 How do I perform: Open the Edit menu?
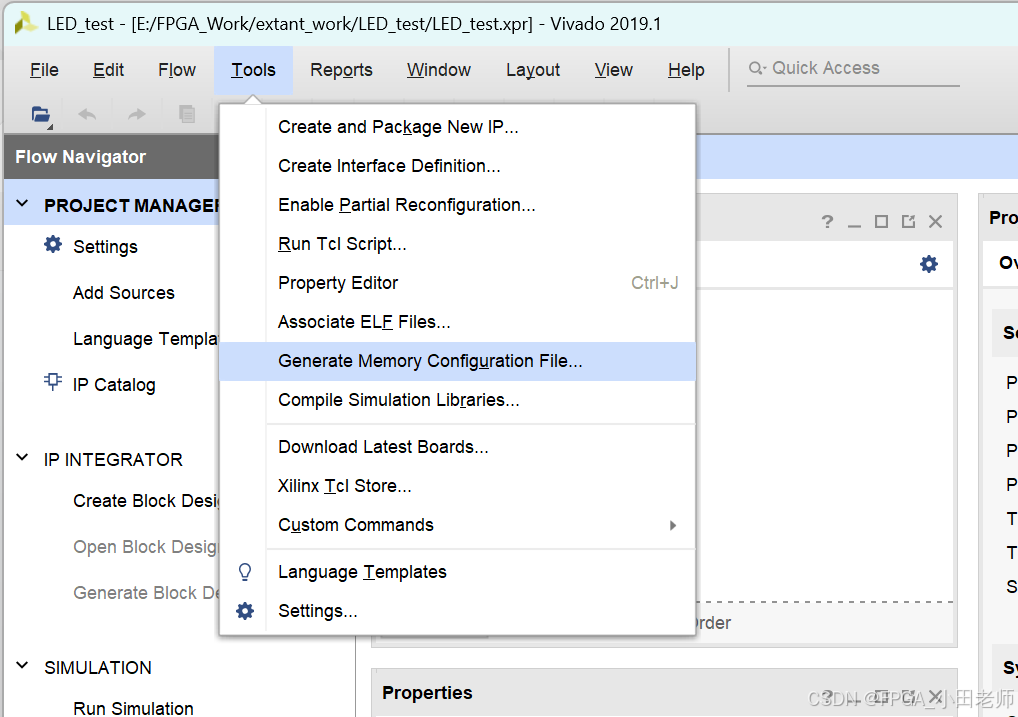tap(108, 69)
